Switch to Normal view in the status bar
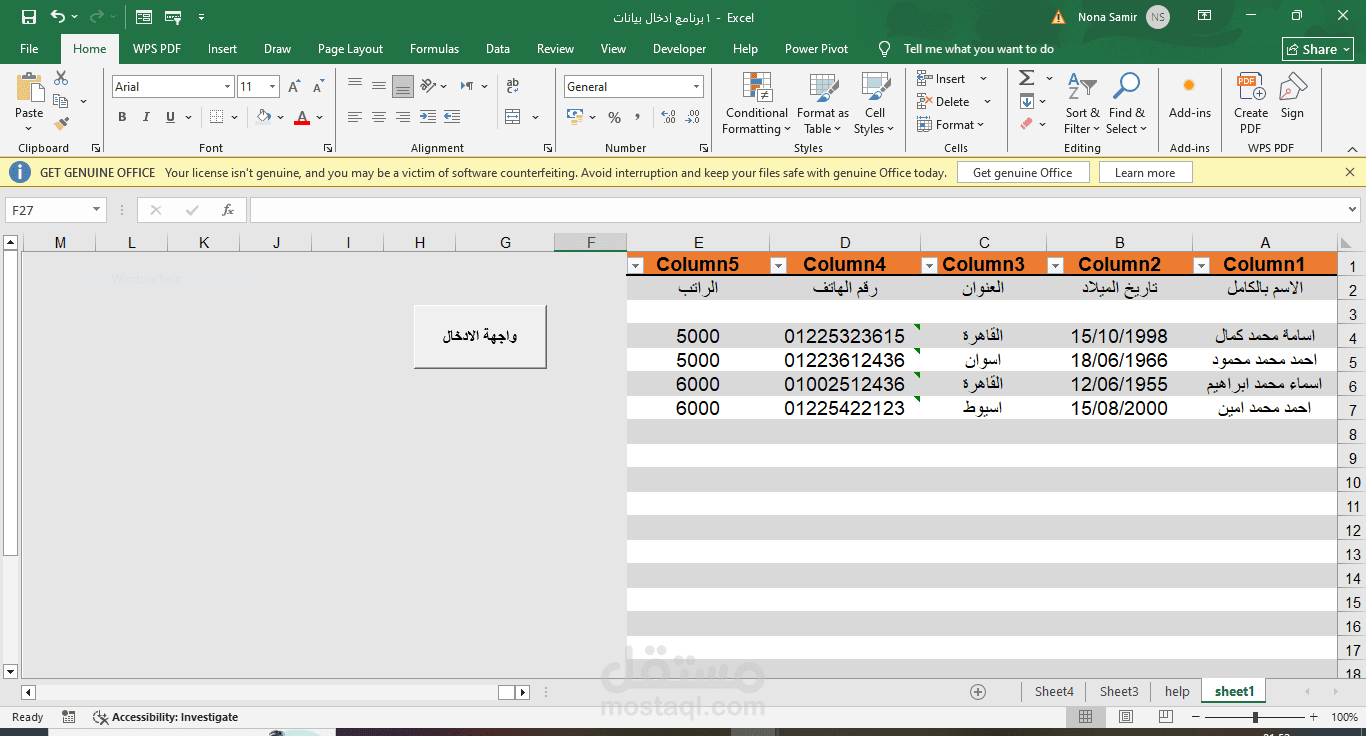The image size is (1366, 736). (x=1085, y=717)
